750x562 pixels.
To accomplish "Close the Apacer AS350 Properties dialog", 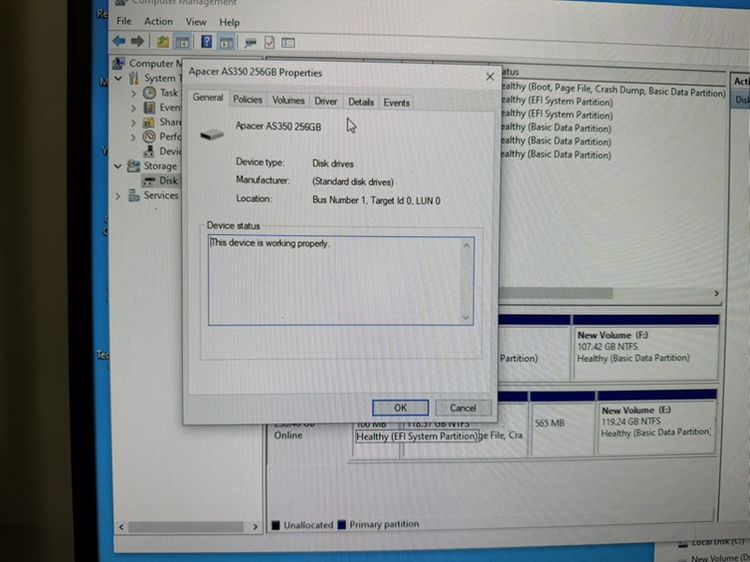I will [x=489, y=77].
